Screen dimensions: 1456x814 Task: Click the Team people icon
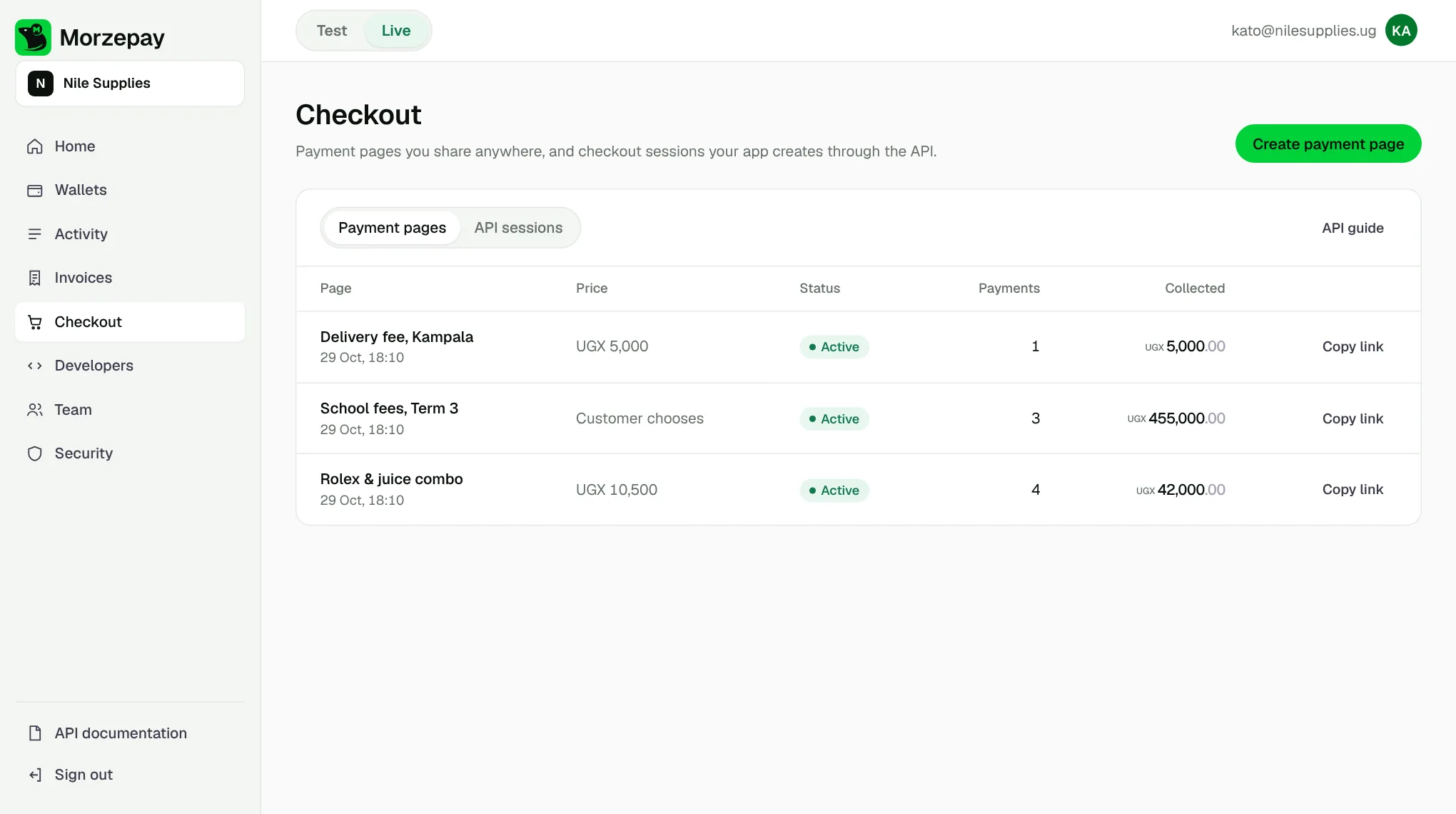pos(35,410)
